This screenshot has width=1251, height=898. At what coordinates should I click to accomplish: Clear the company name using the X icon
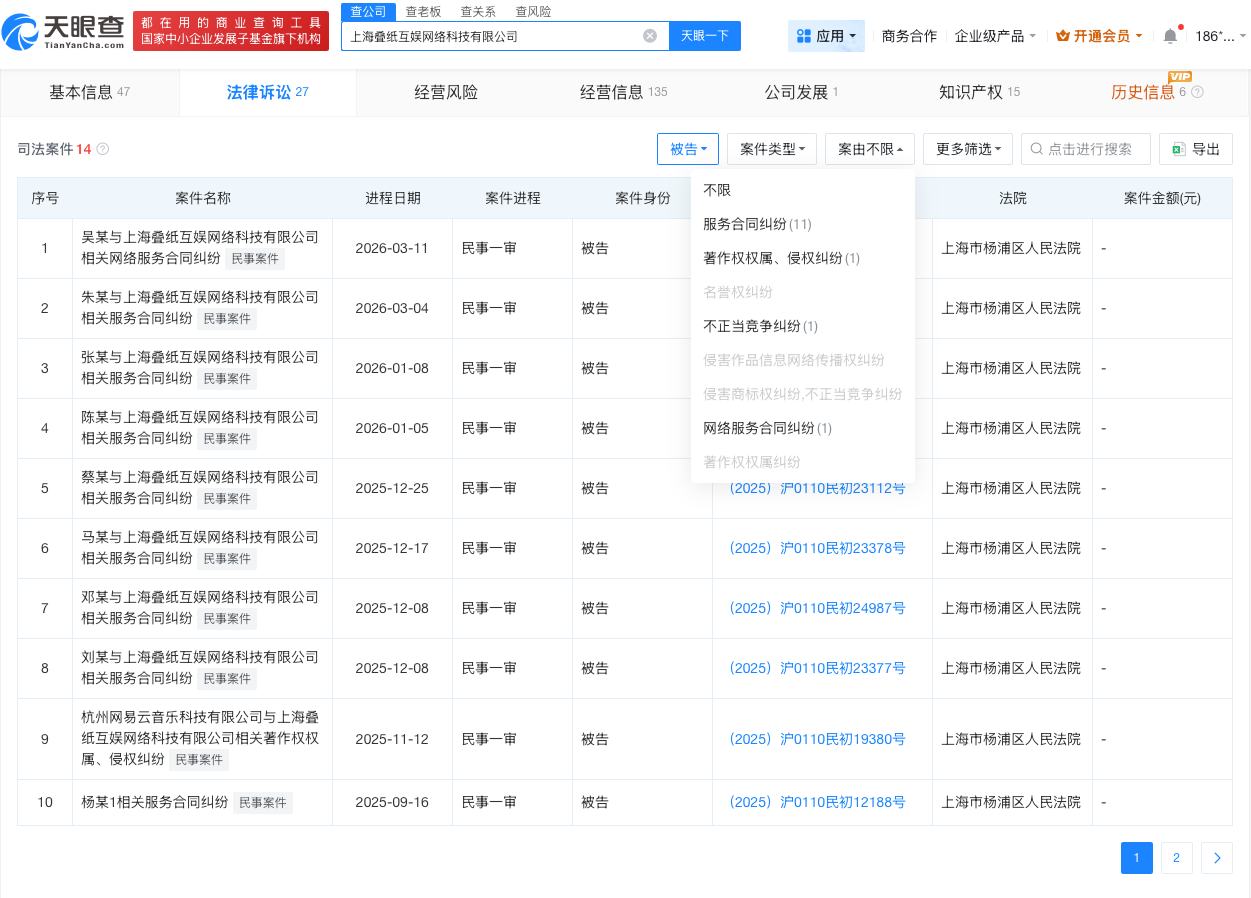650,36
